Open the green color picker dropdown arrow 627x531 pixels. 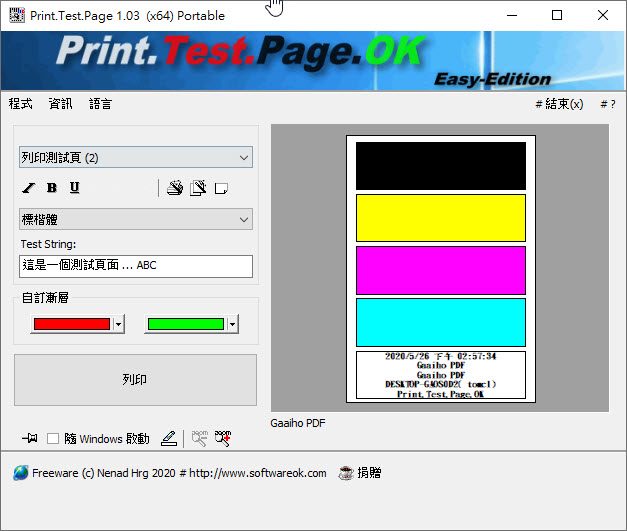pyautogui.click(x=232, y=324)
